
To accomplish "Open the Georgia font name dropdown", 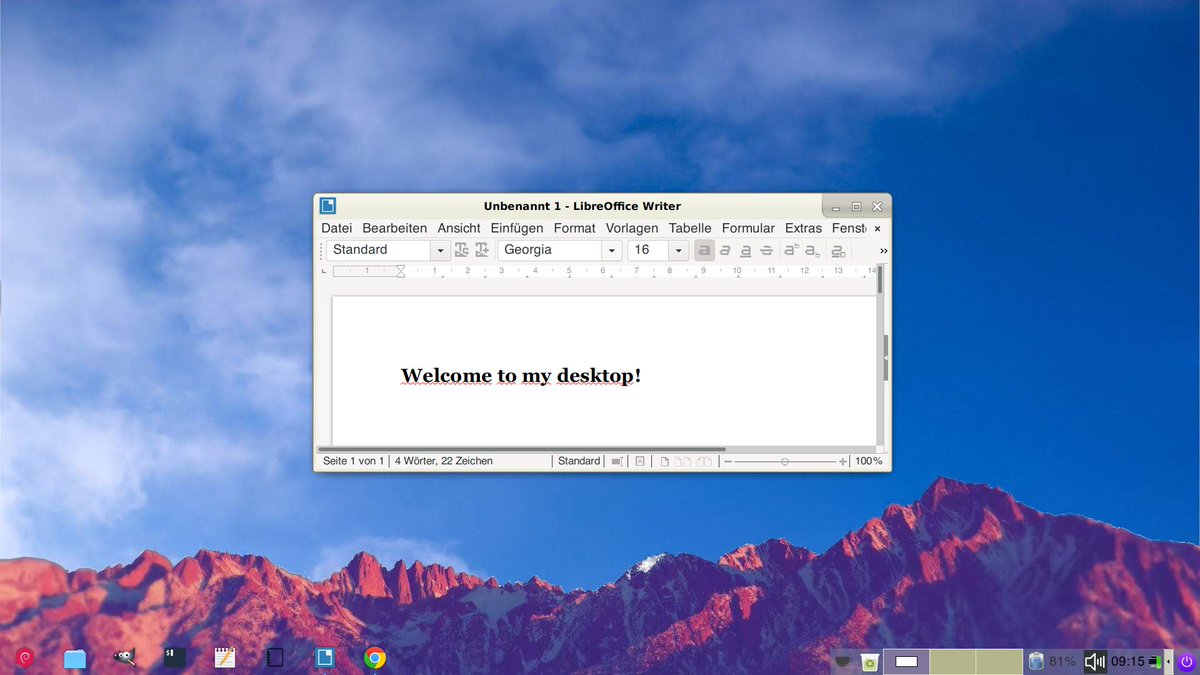I will point(611,250).
